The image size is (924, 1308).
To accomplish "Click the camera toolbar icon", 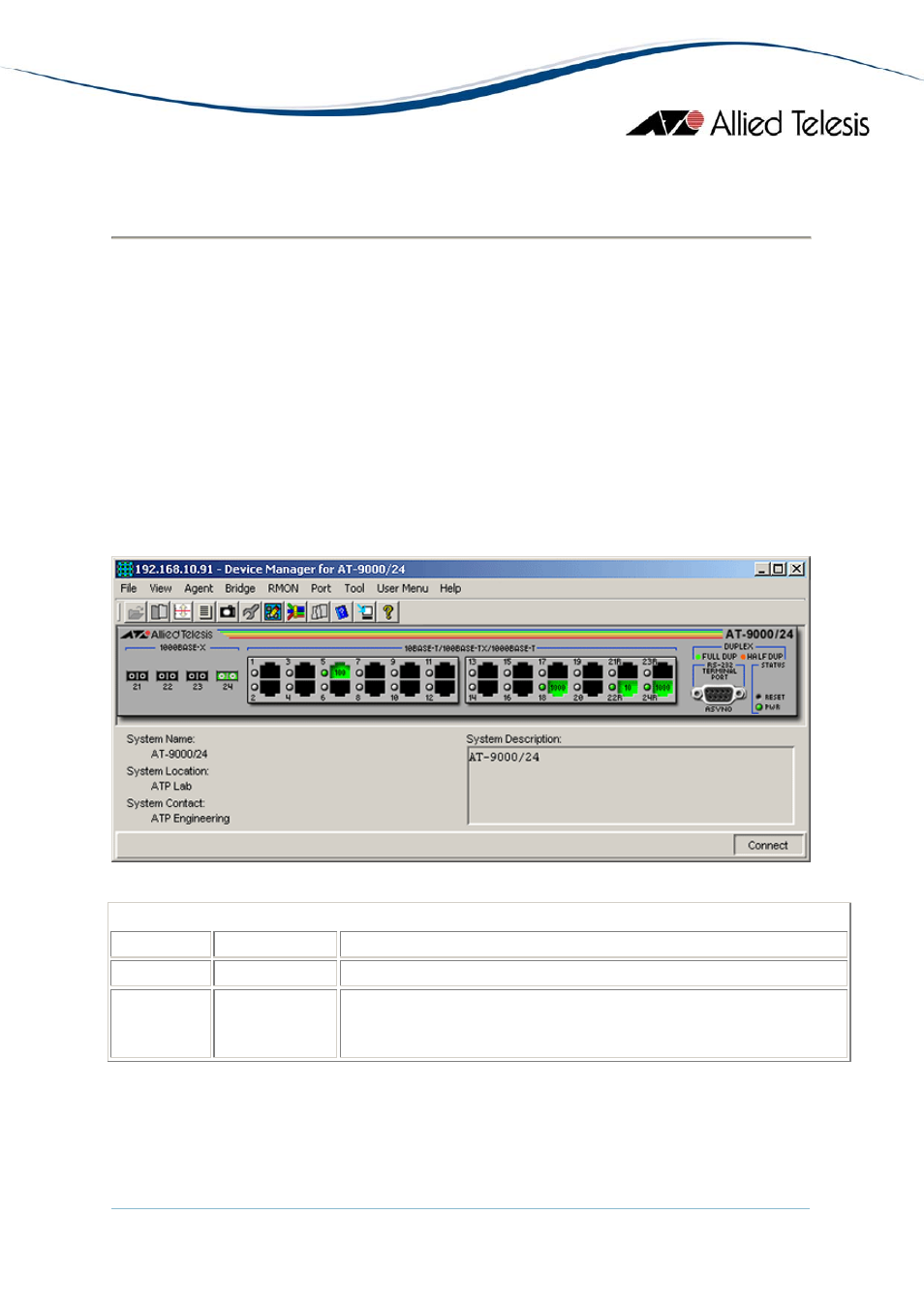I will 228,611.
